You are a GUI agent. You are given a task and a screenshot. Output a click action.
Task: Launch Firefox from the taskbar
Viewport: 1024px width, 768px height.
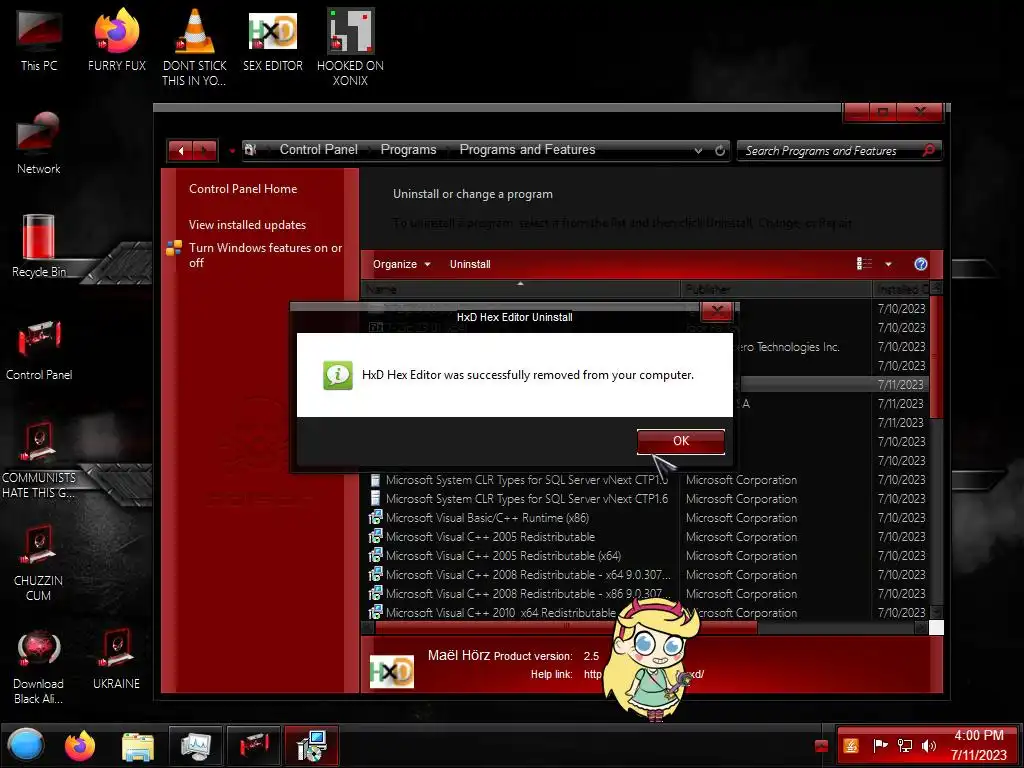[80, 745]
